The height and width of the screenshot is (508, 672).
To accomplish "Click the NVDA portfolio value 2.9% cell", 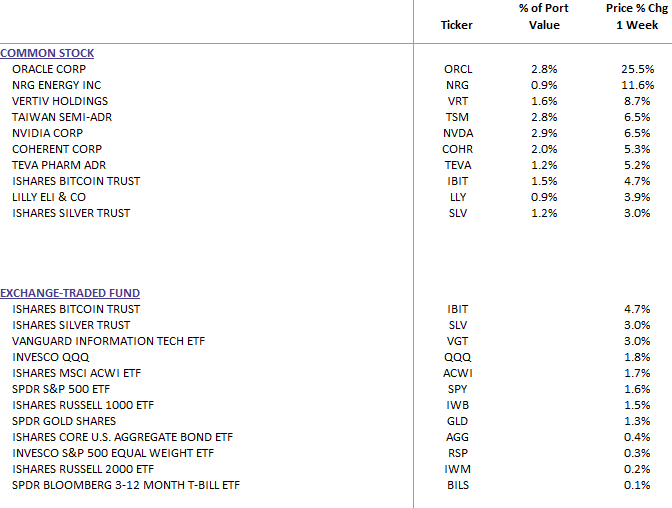I will pos(544,133).
